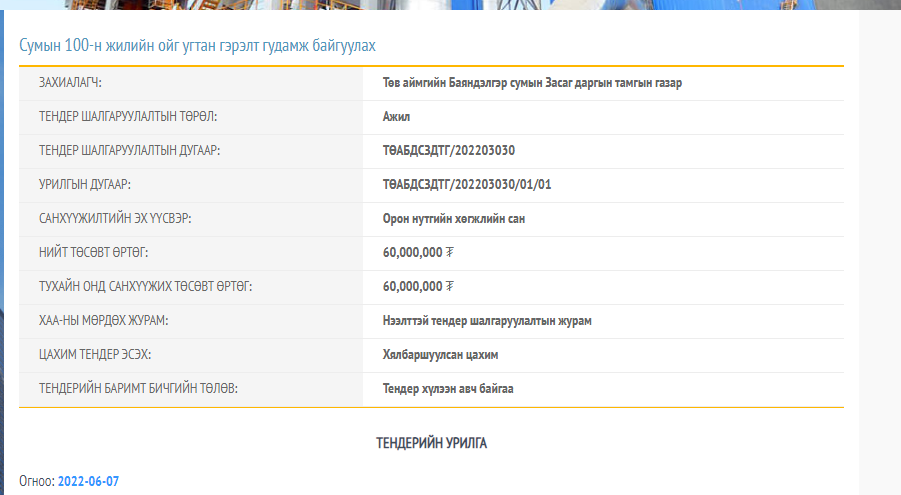Select invitation number ТӨАБДСЗДТГ/202203030/01/01 value

(467, 185)
